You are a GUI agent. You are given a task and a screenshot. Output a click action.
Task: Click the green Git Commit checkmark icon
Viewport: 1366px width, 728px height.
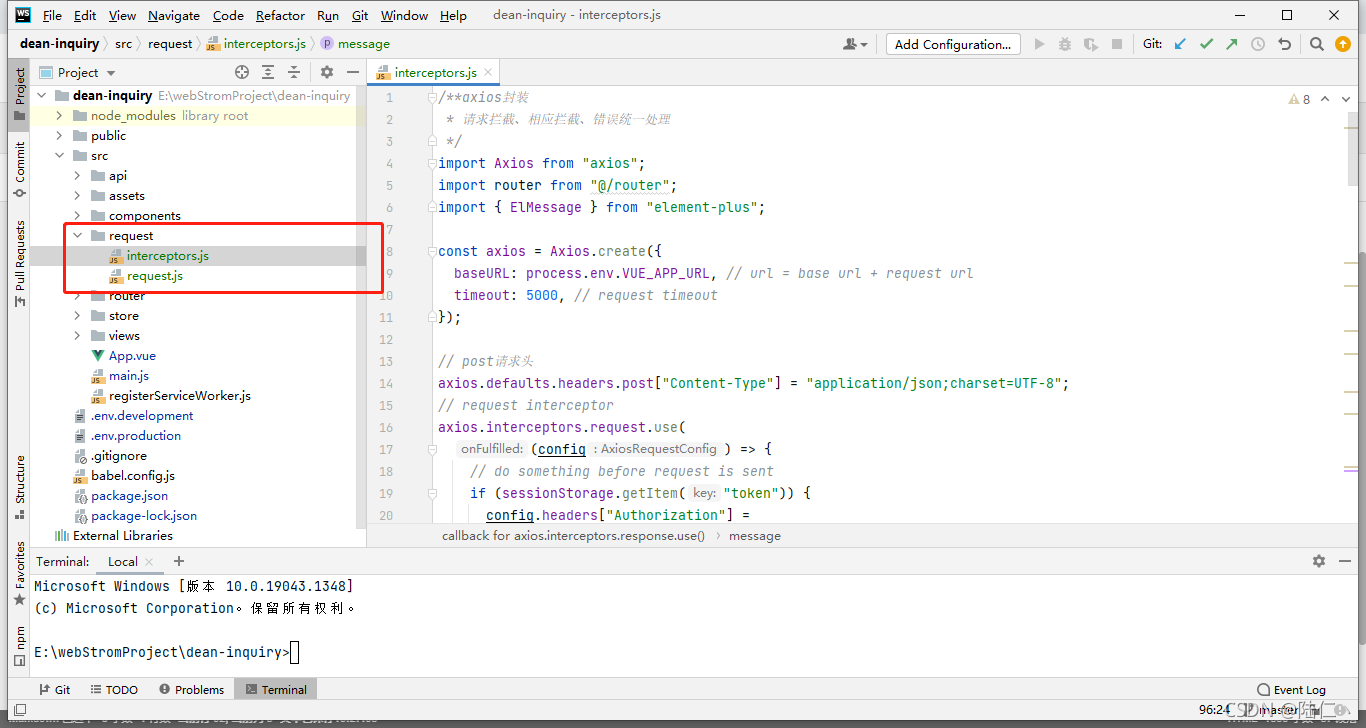click(x=1207, y=44)
